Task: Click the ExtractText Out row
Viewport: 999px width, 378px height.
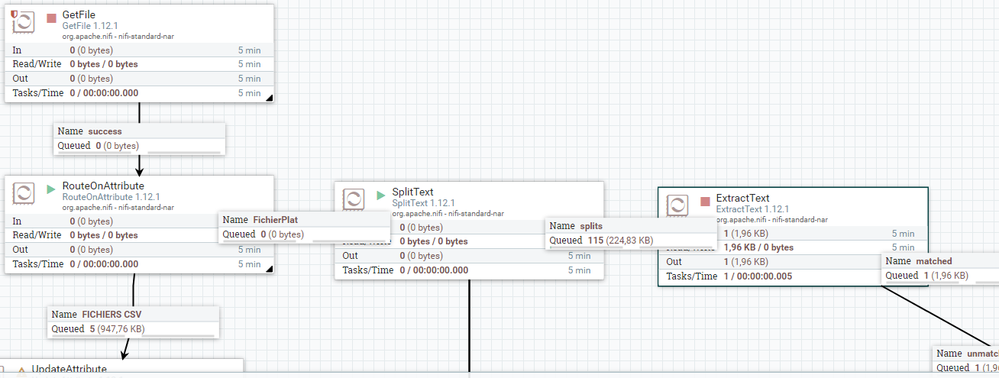Action: click(x=771, y=262)
